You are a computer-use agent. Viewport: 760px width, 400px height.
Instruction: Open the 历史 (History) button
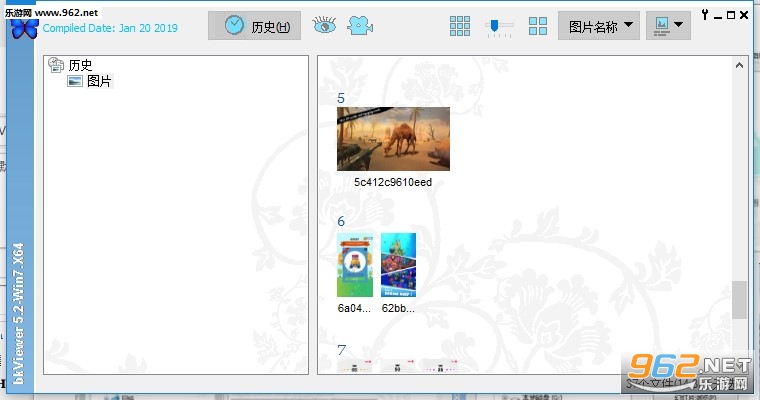pos(254,26)
